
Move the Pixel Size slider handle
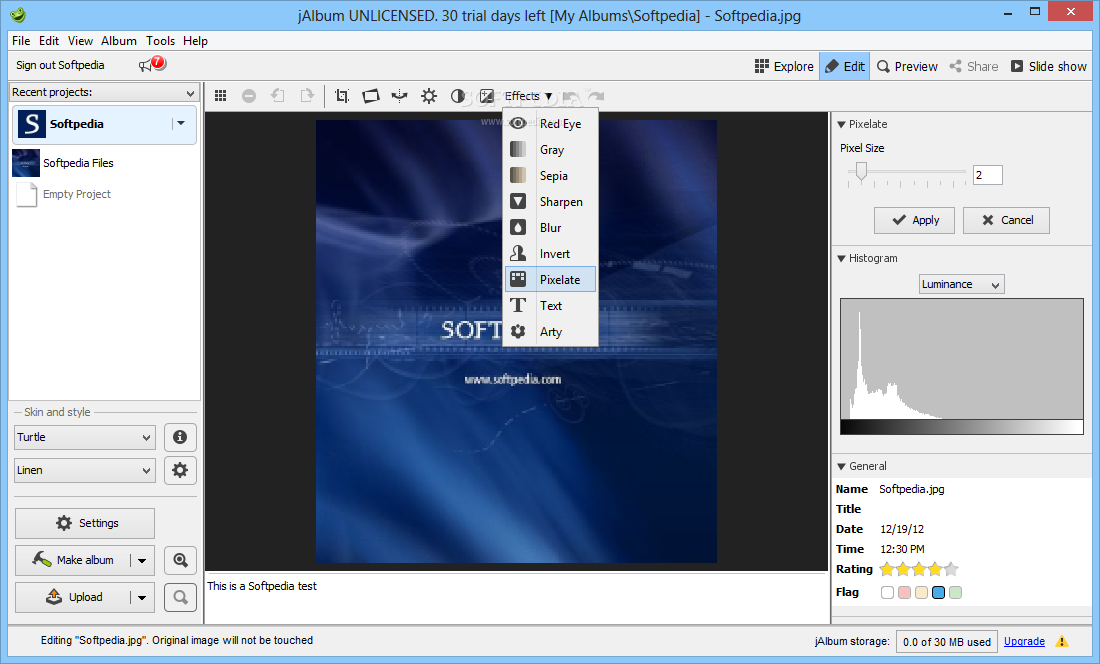point(861,172)
